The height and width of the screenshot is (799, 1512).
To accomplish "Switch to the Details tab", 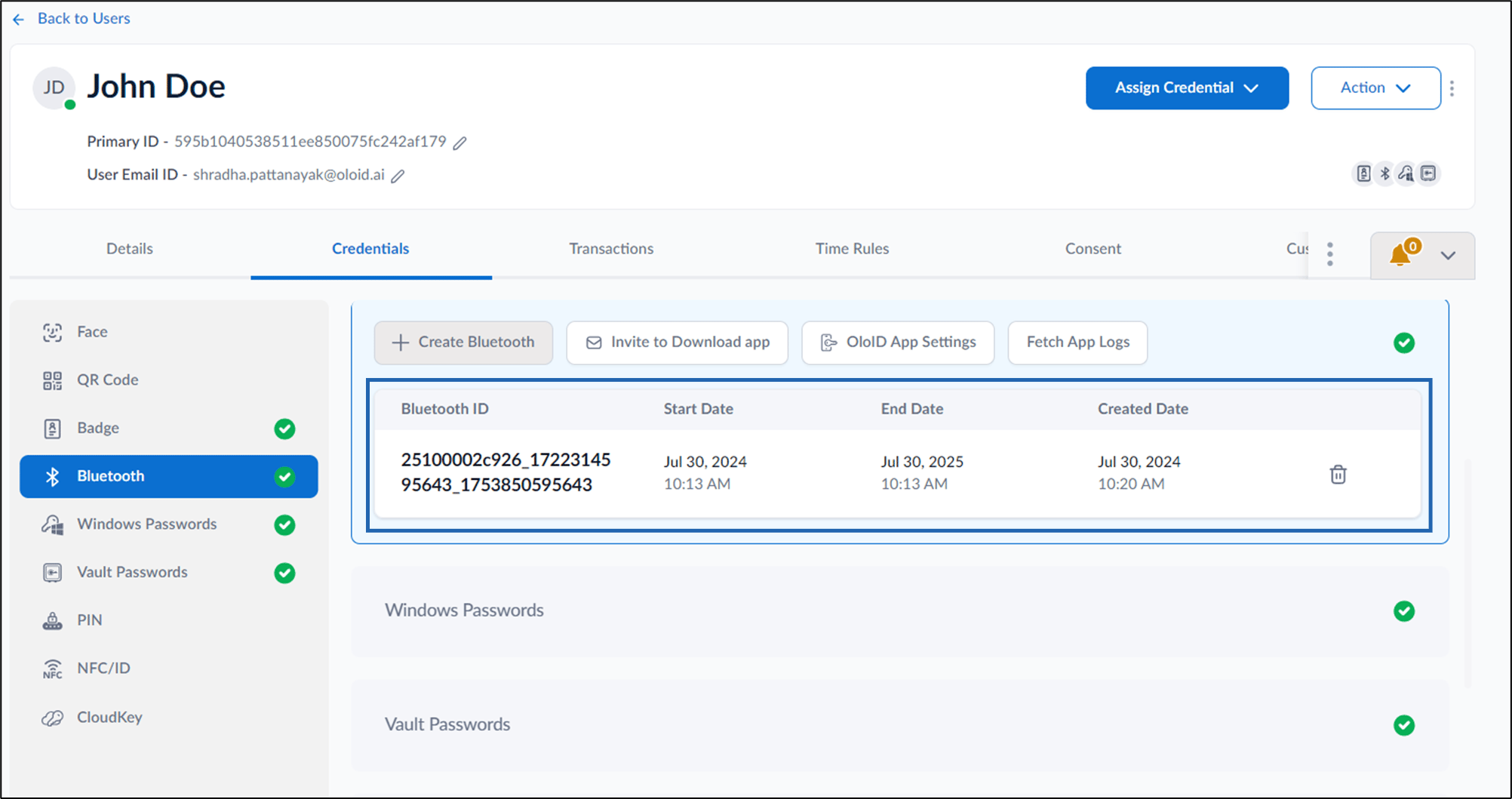I will pyautogui.click(x=130, y=249).
